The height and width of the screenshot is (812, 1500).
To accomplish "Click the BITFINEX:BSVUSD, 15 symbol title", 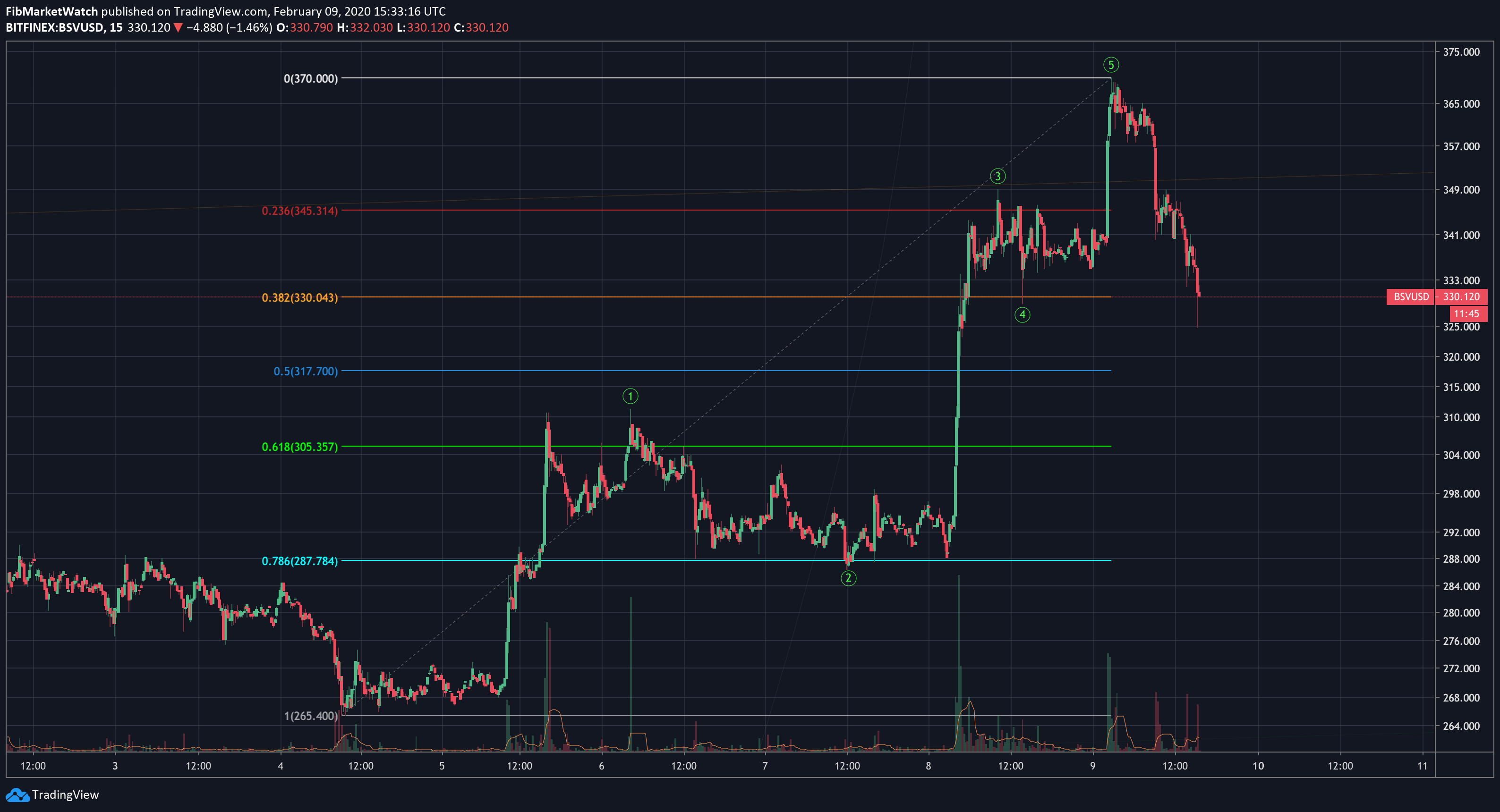I will [64, 27].
